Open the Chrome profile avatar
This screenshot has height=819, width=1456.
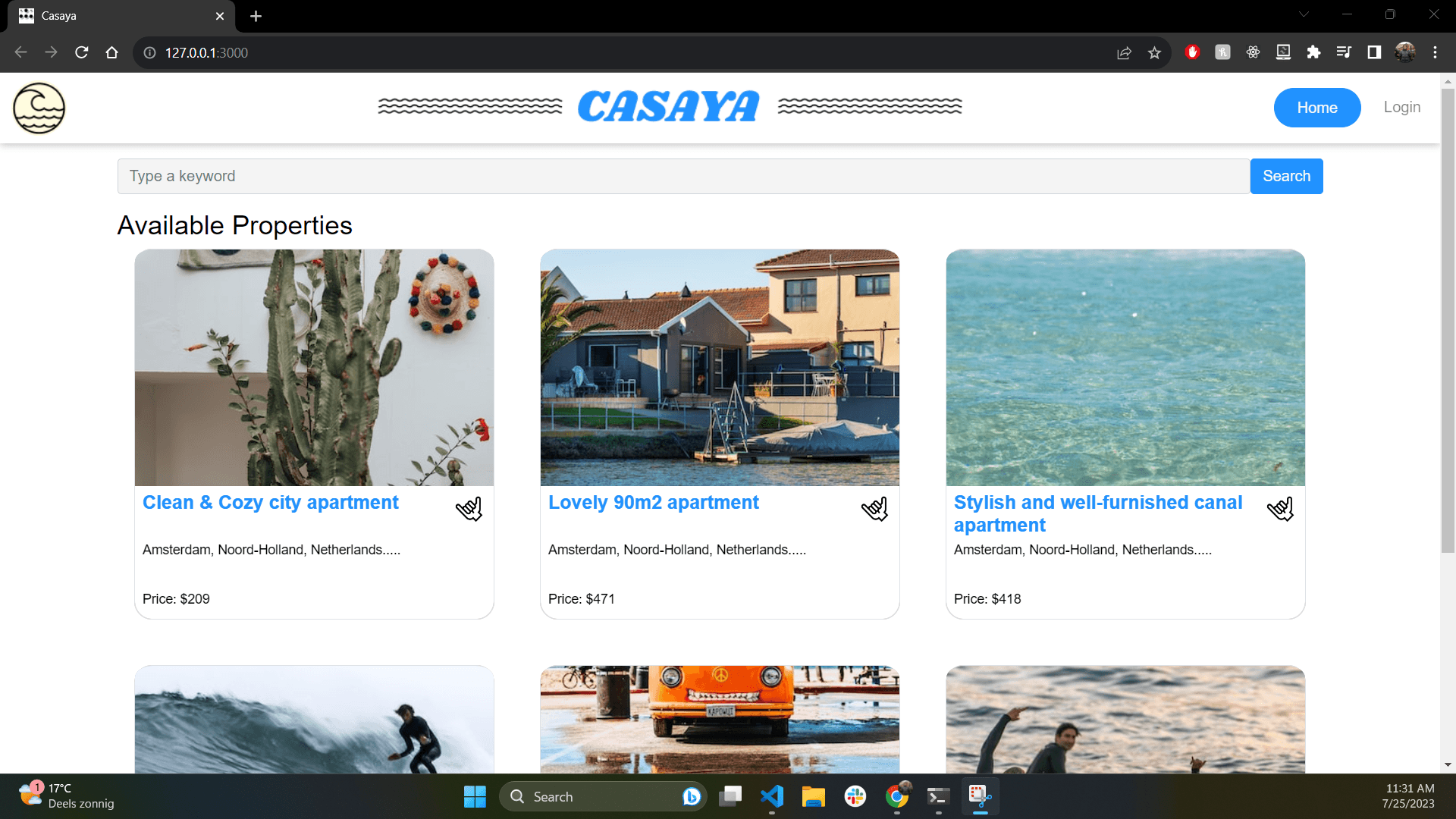click(x=1405, y=52)
